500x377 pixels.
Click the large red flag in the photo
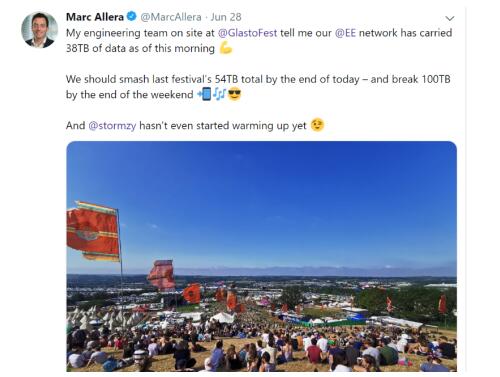(x=93, y=231)
